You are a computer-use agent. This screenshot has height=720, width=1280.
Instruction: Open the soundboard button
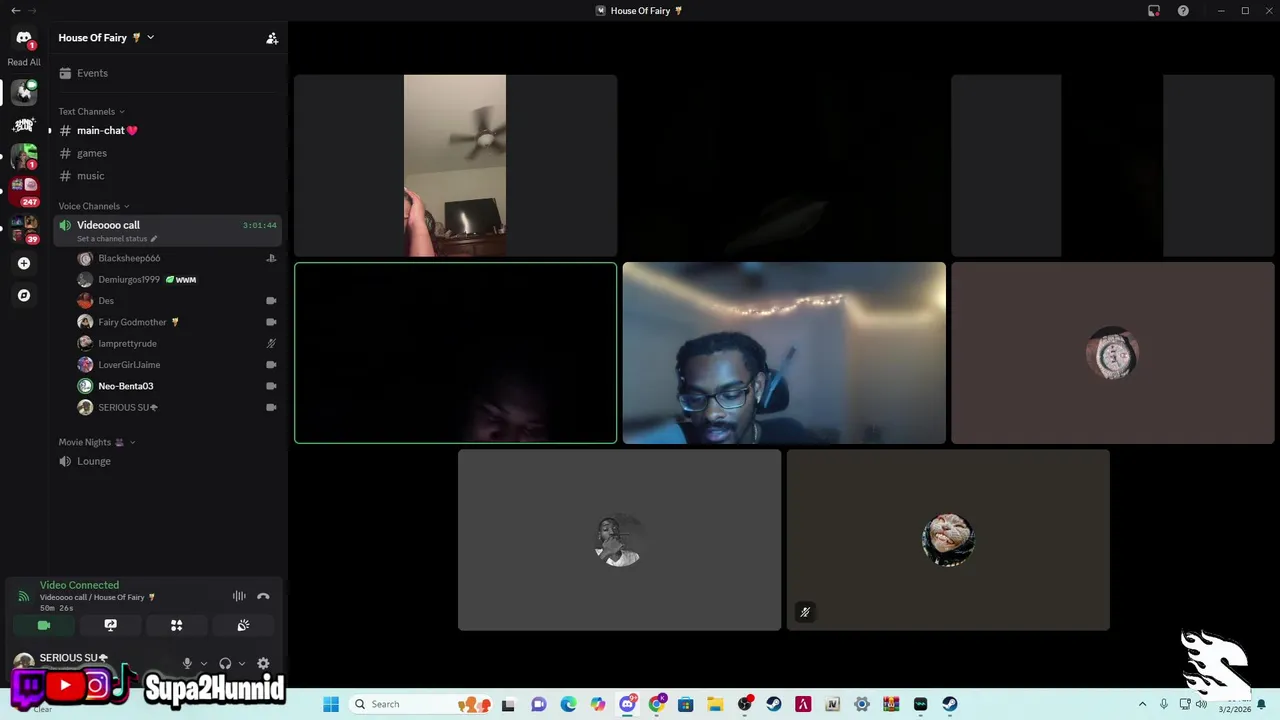coord(243,625)
